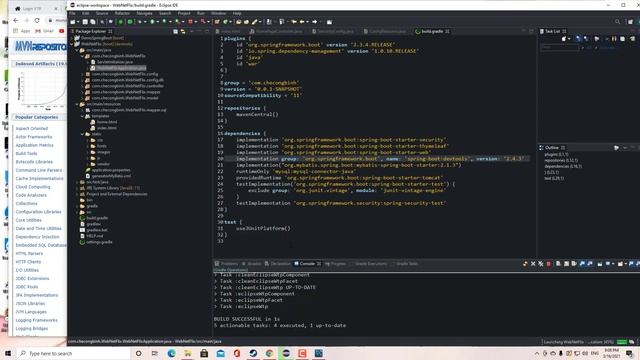
Task: Open JSON Libraries link in the browser
Action: point(30,304)
